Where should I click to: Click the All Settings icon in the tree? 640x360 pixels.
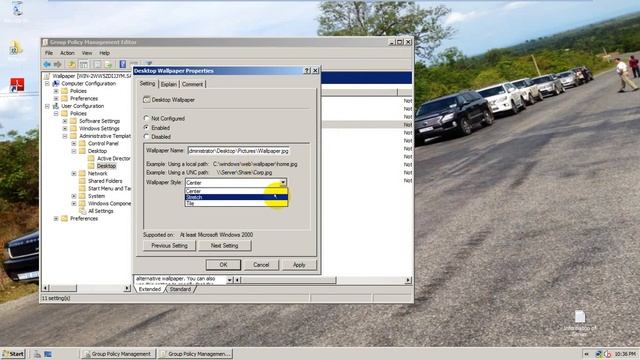tap(82, 211)
